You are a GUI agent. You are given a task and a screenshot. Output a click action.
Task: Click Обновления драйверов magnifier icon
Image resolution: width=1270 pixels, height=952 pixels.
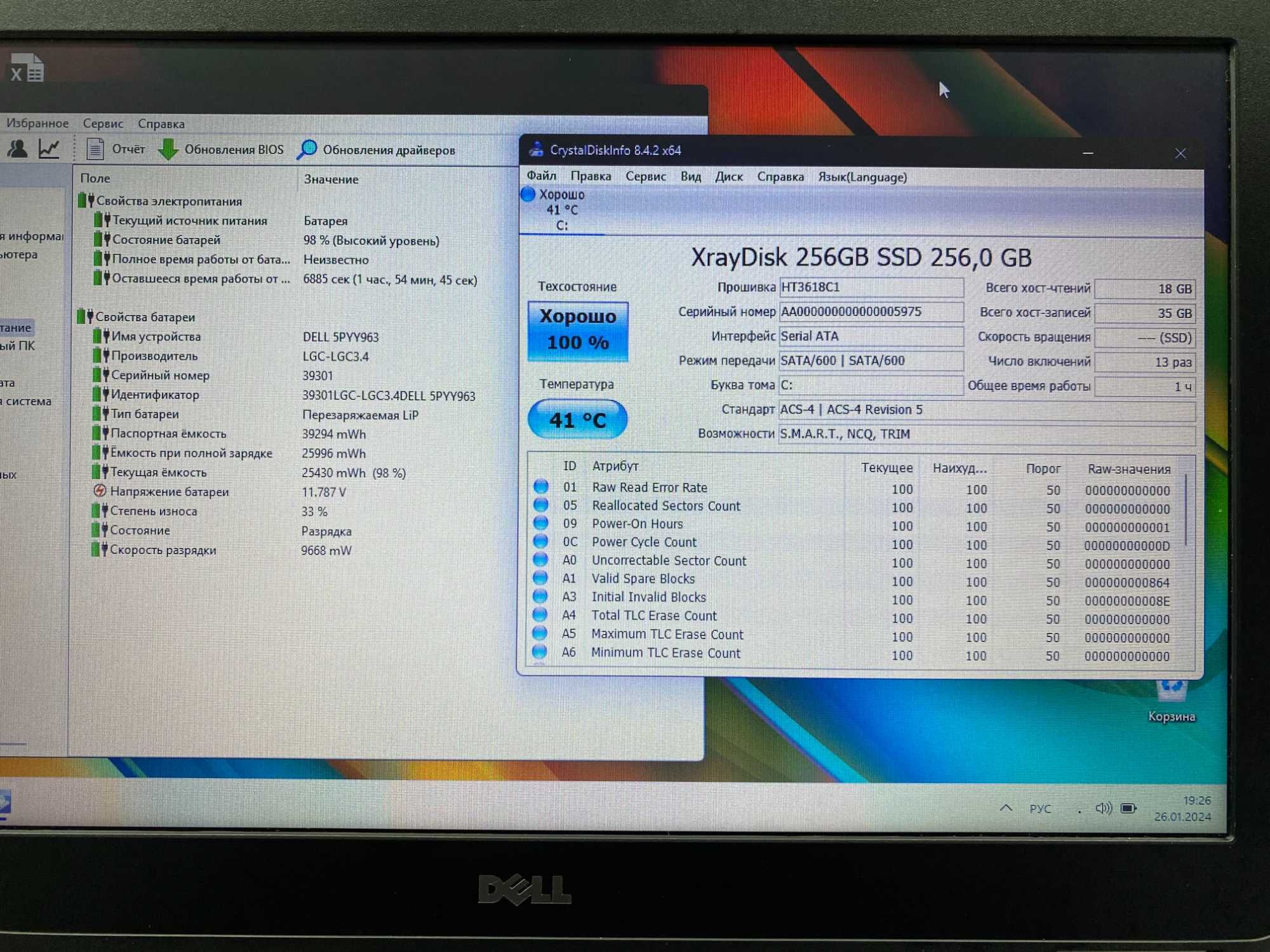click(x=307, y=150)
